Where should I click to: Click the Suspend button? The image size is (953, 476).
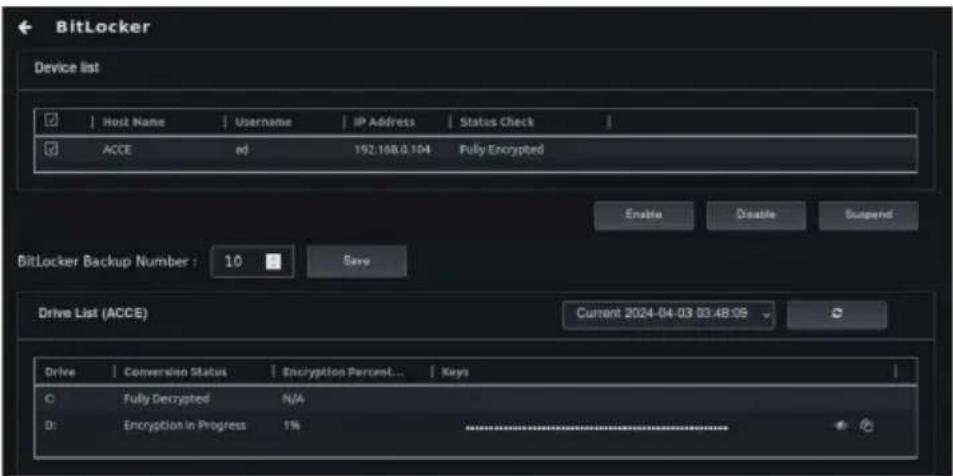(x=869, y=215)
